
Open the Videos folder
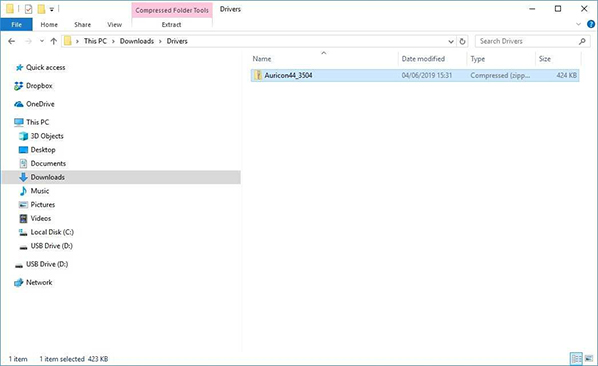point(40,218)
